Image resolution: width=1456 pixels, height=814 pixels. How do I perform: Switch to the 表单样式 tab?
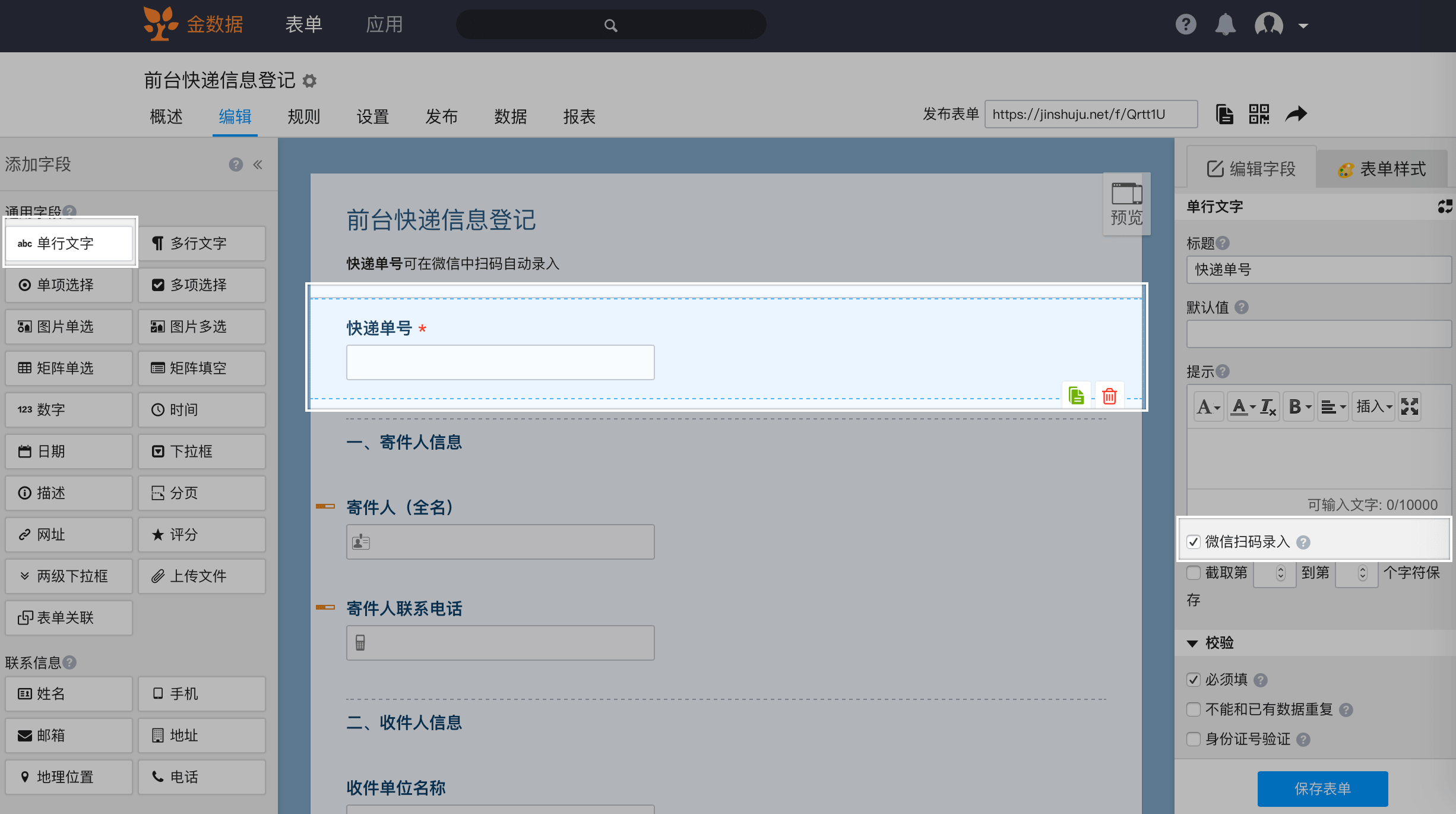pos(1381,169)
